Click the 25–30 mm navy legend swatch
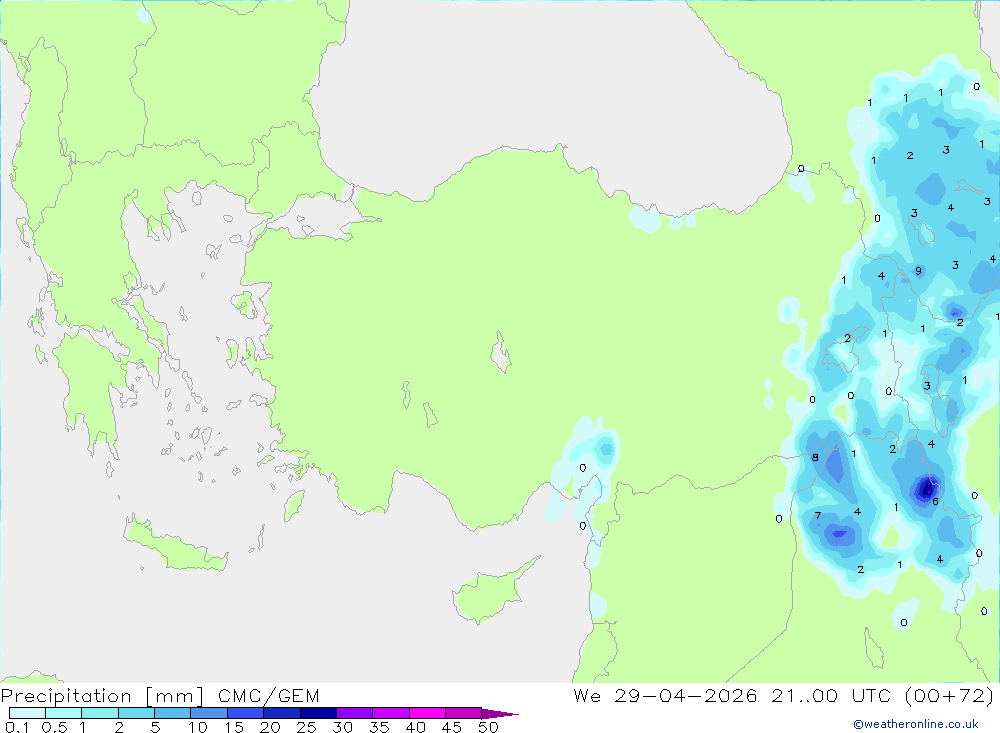 pyautogui.click(x=318, y=713)
